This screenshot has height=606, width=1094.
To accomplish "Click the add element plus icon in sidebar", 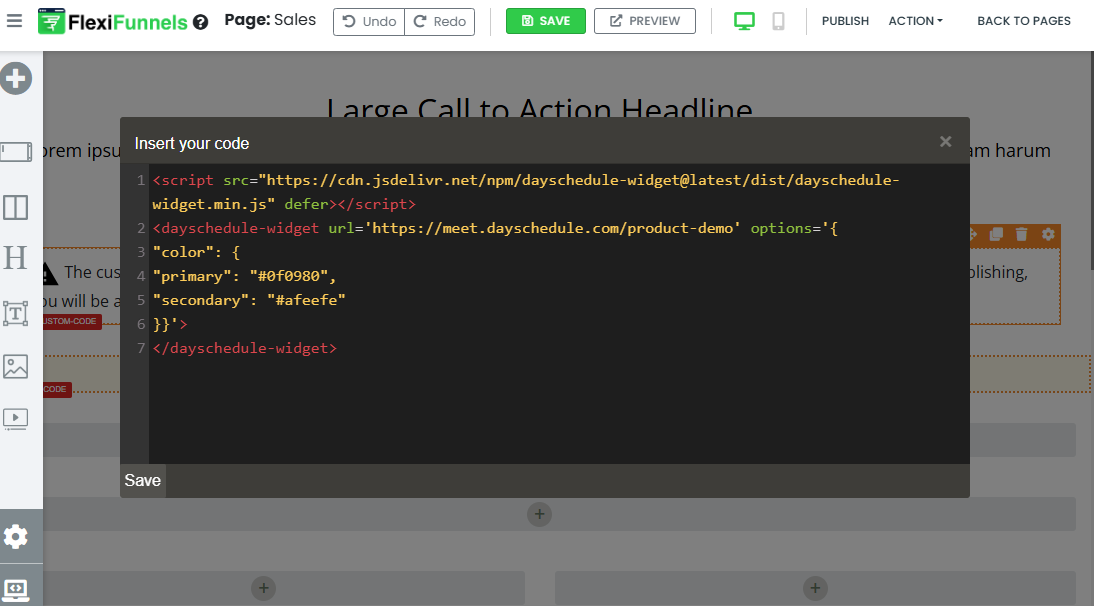I will tap(16, 78).
